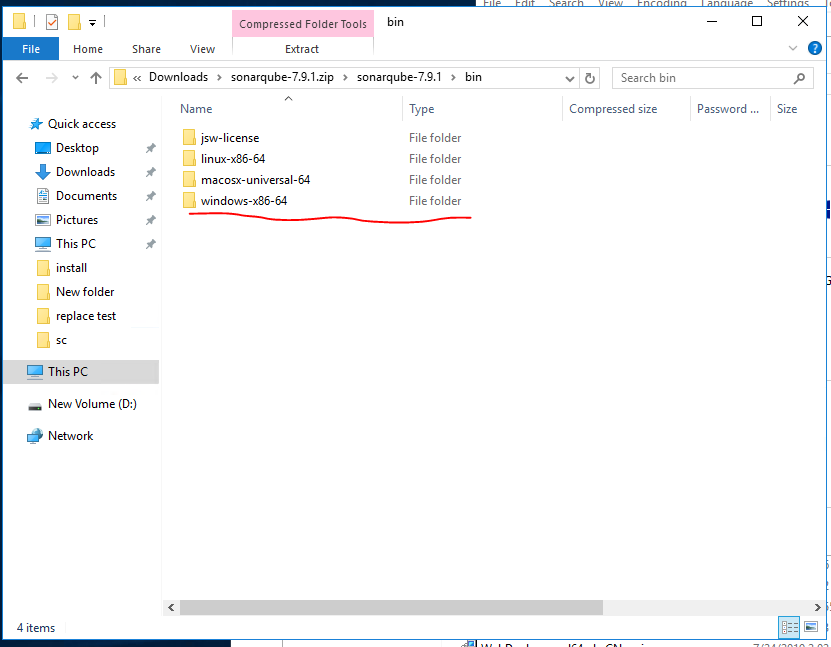The width and height of the screenshot is (831, 647).
Task: Click sonarqube-7.9.1 breadcrumb in the address bar
Action: click(399, 77)
